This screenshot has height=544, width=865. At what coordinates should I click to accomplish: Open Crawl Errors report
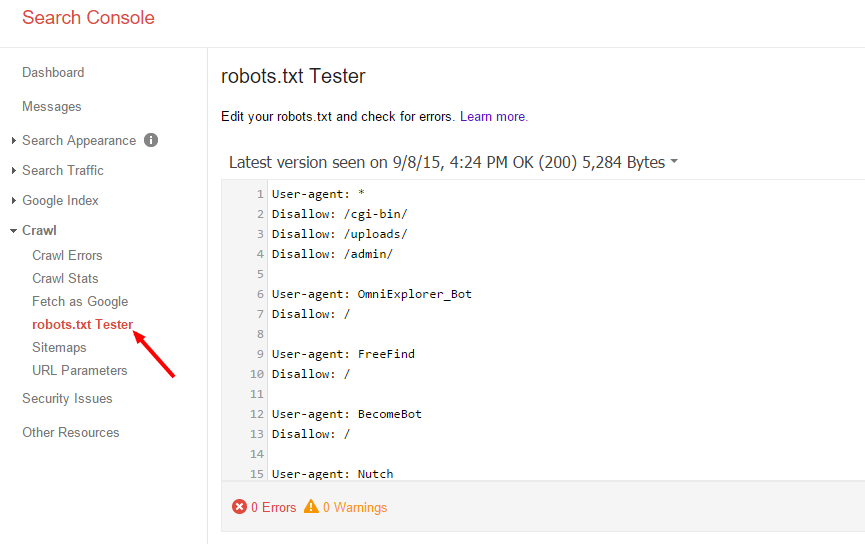(x=67, y=255)
